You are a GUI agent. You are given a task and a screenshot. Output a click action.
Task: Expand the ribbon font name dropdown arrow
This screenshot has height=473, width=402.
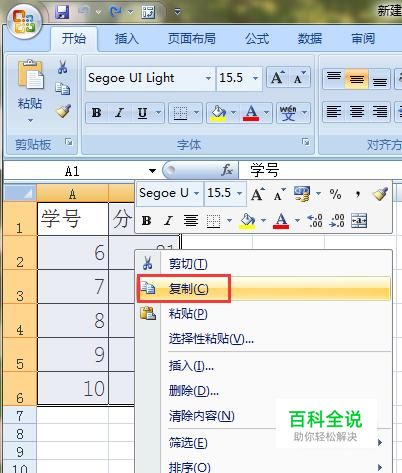208,78
